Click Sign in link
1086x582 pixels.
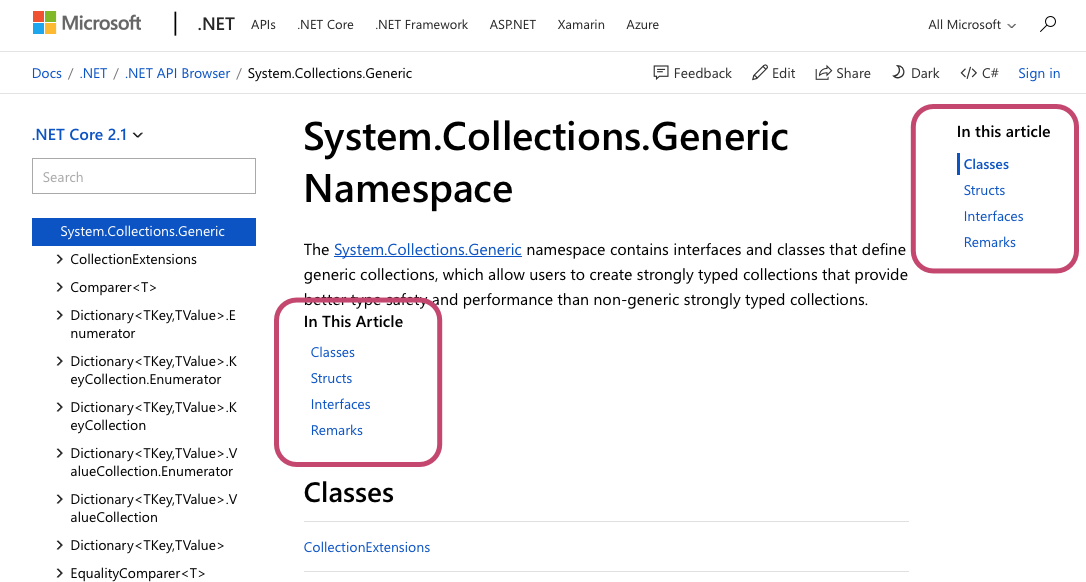click(x=1039, y=73)
